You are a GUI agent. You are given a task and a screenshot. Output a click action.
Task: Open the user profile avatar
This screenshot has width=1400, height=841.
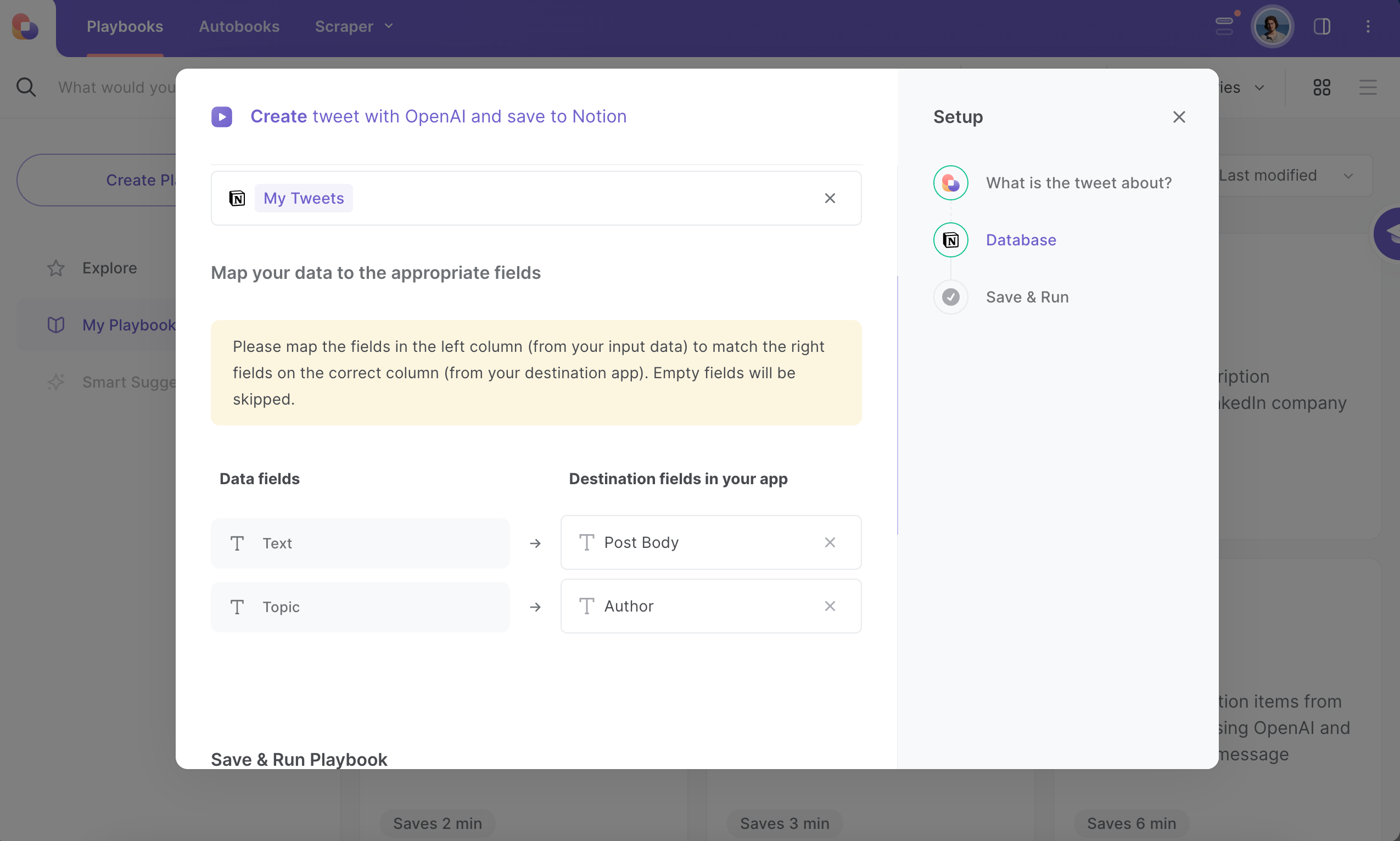1272,27
